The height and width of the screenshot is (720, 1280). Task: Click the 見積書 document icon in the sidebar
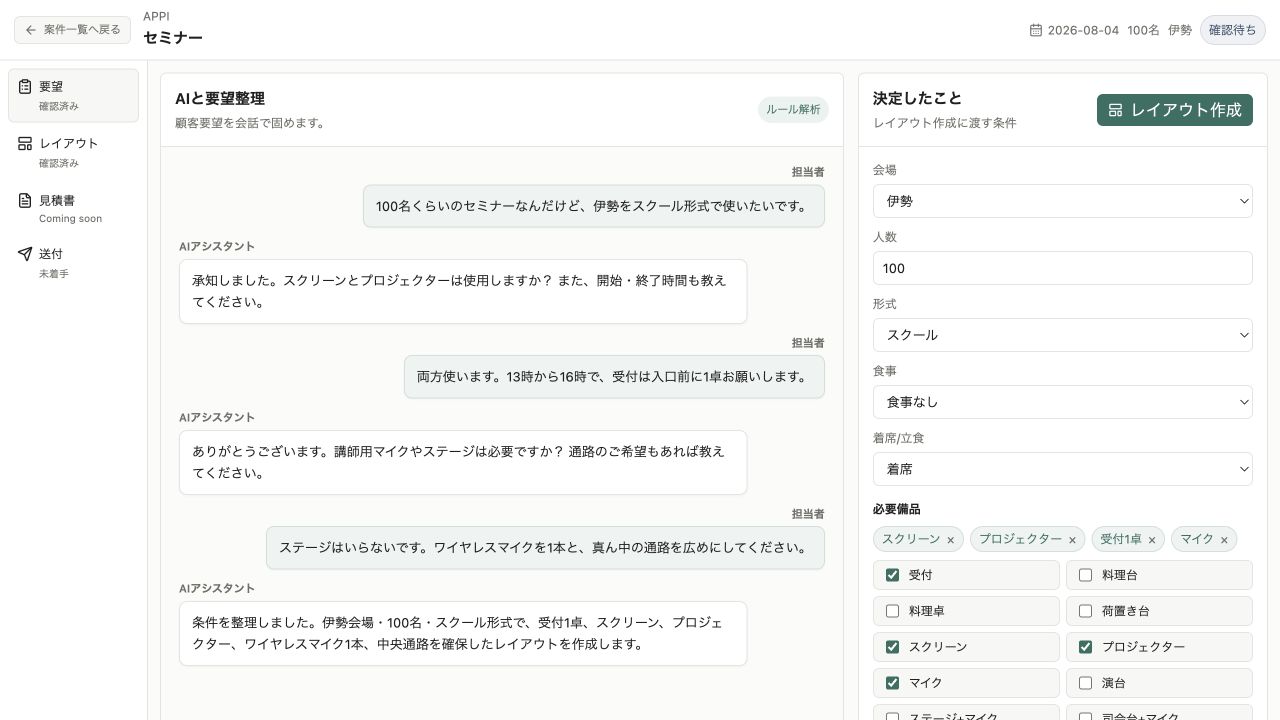(x=25, y=201)
